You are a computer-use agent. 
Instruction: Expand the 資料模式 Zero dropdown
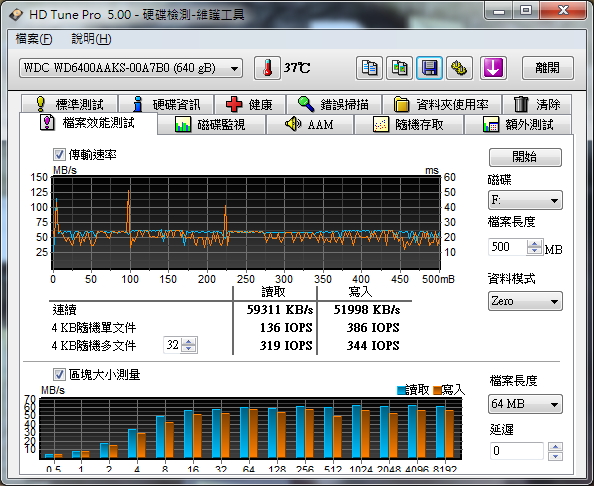click(525, 302)
